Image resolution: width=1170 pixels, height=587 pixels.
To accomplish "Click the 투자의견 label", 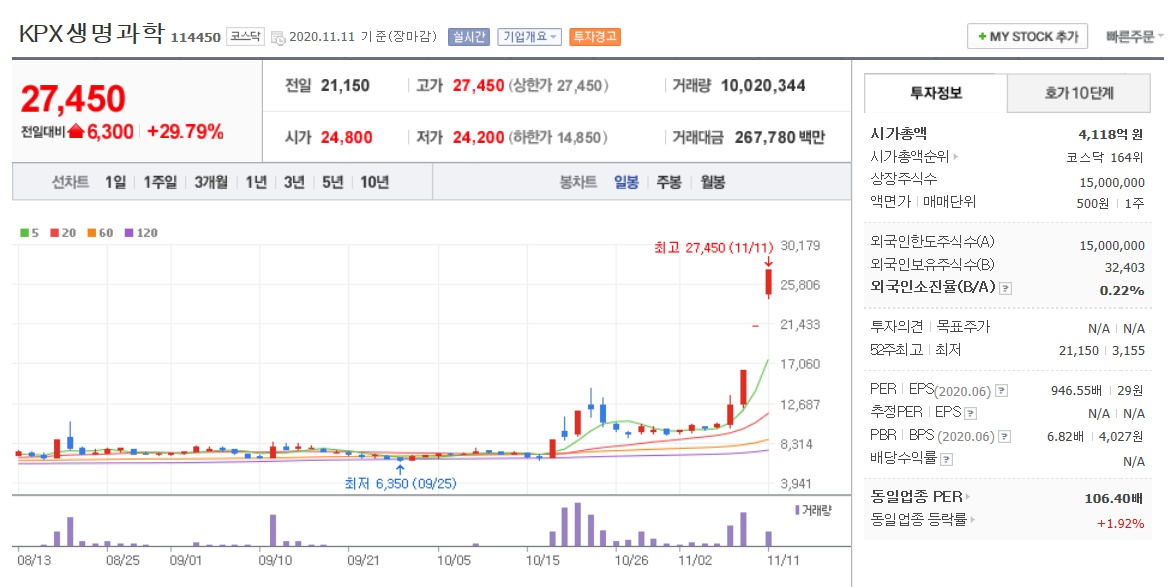I will pos(896,327).
